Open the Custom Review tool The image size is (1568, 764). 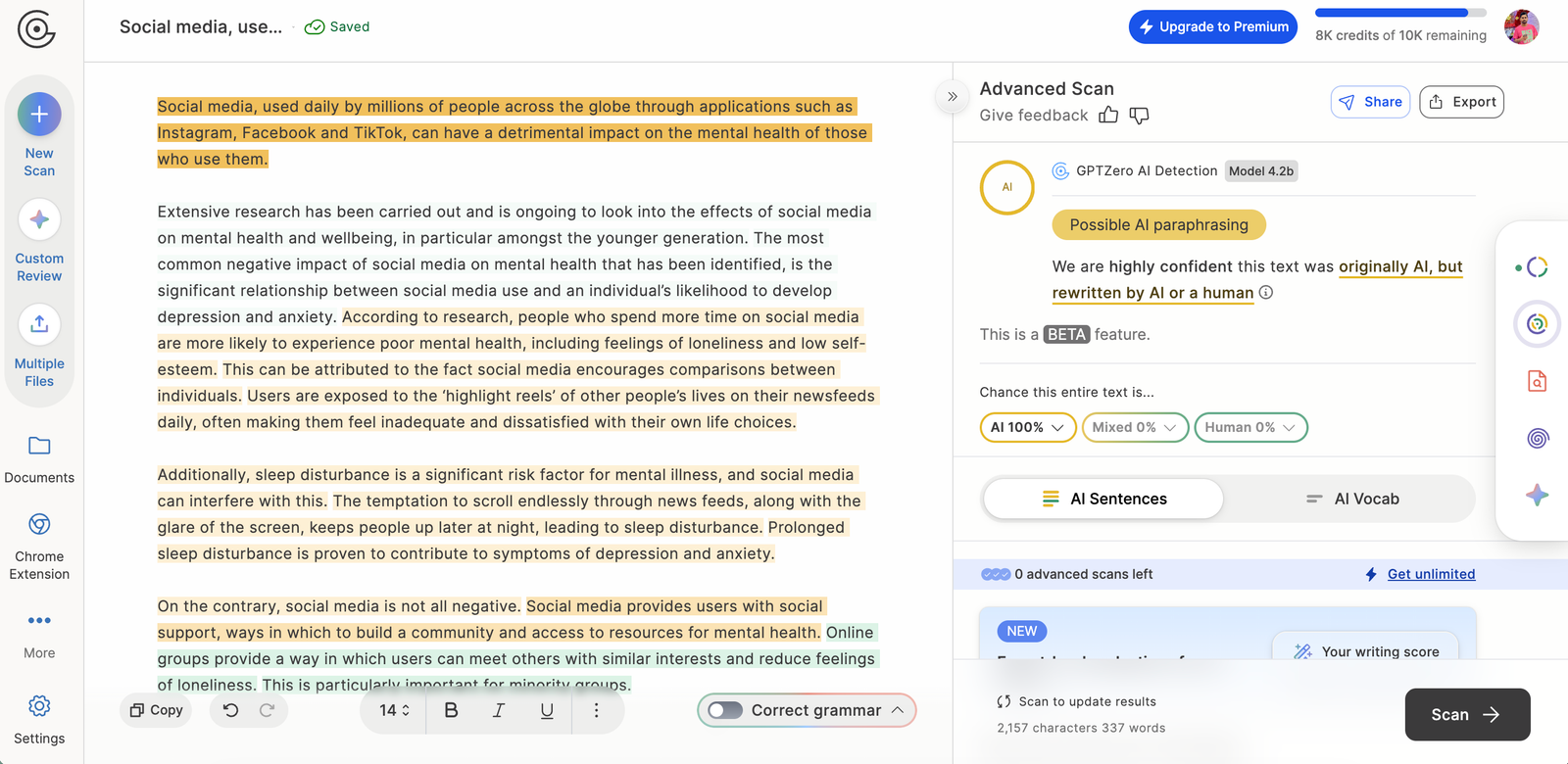(x=39, y=220)
